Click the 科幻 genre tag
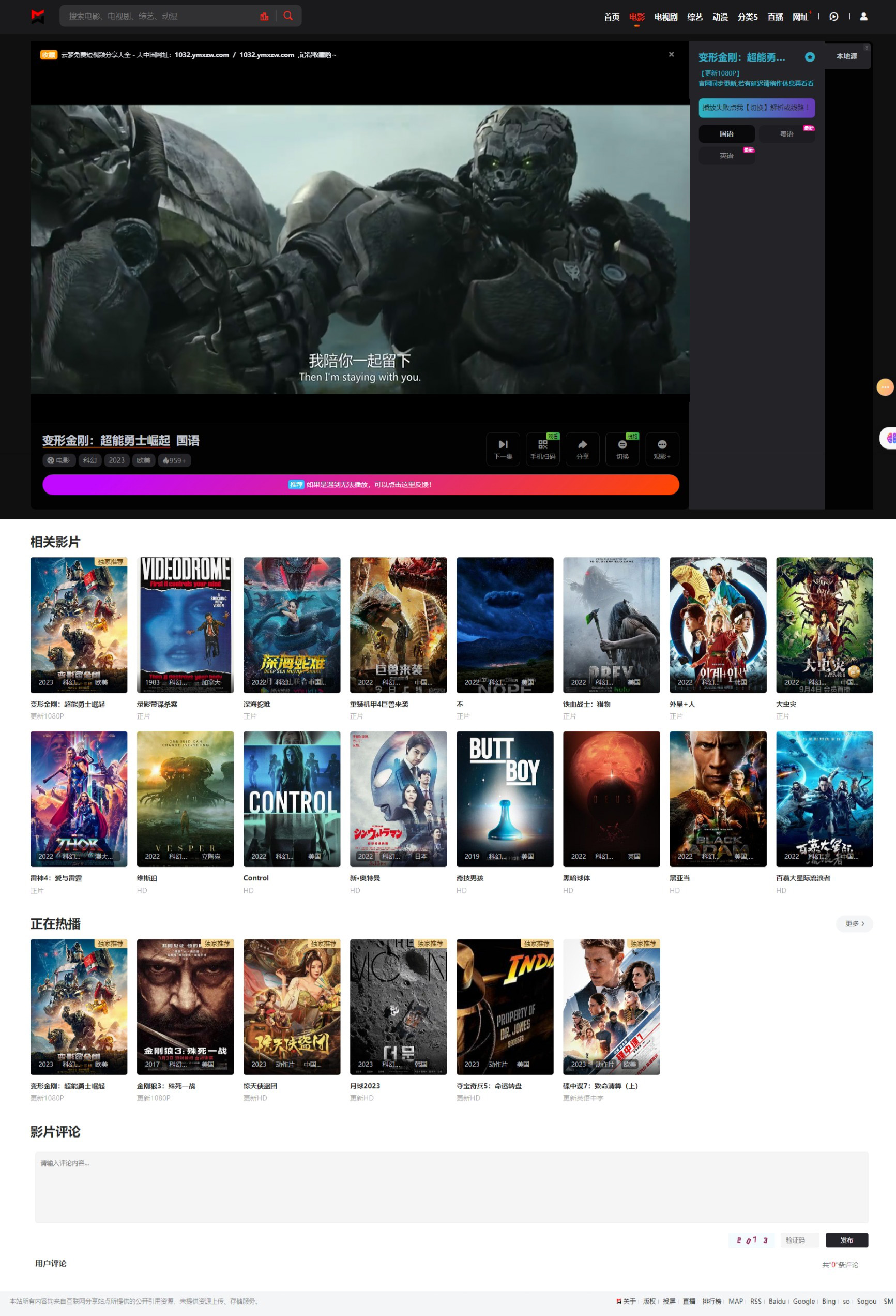896x1316 pixels. [x=89, y=460]
